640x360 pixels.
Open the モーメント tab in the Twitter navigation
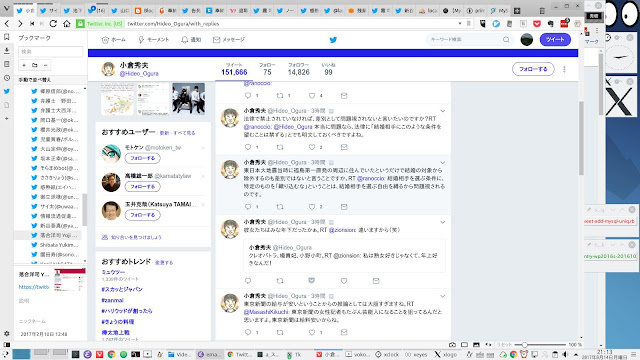point(153,40)
